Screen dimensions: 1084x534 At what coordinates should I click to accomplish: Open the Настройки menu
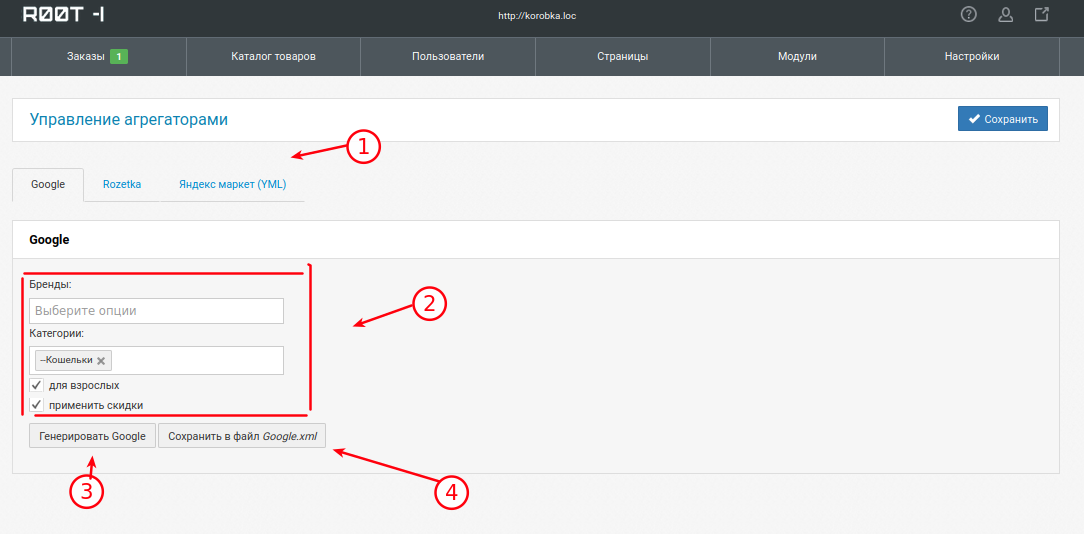pos(972,57)
